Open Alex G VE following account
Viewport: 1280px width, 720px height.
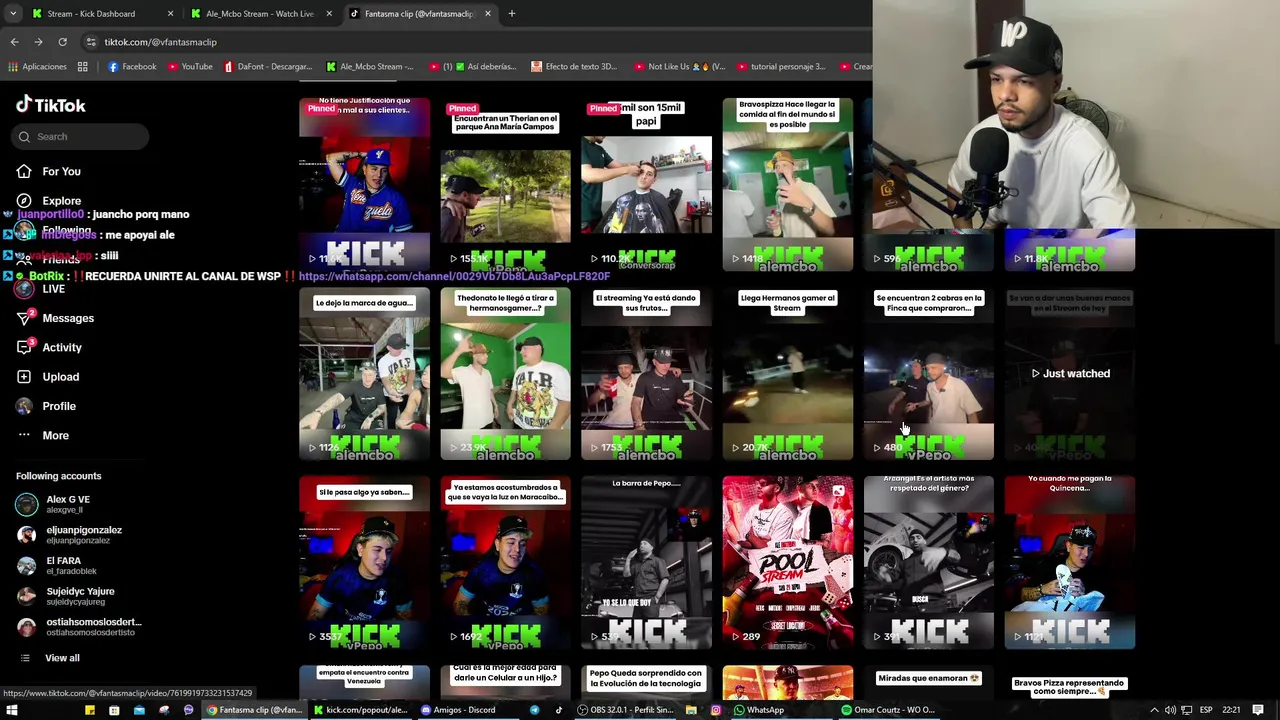(x=79, y=504)
